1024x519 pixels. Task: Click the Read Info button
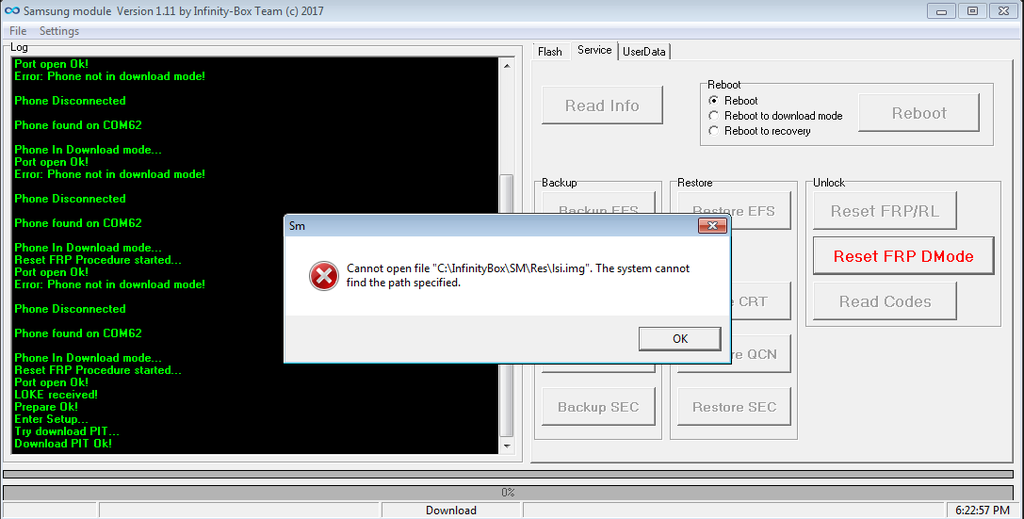(x=602, y=105)
